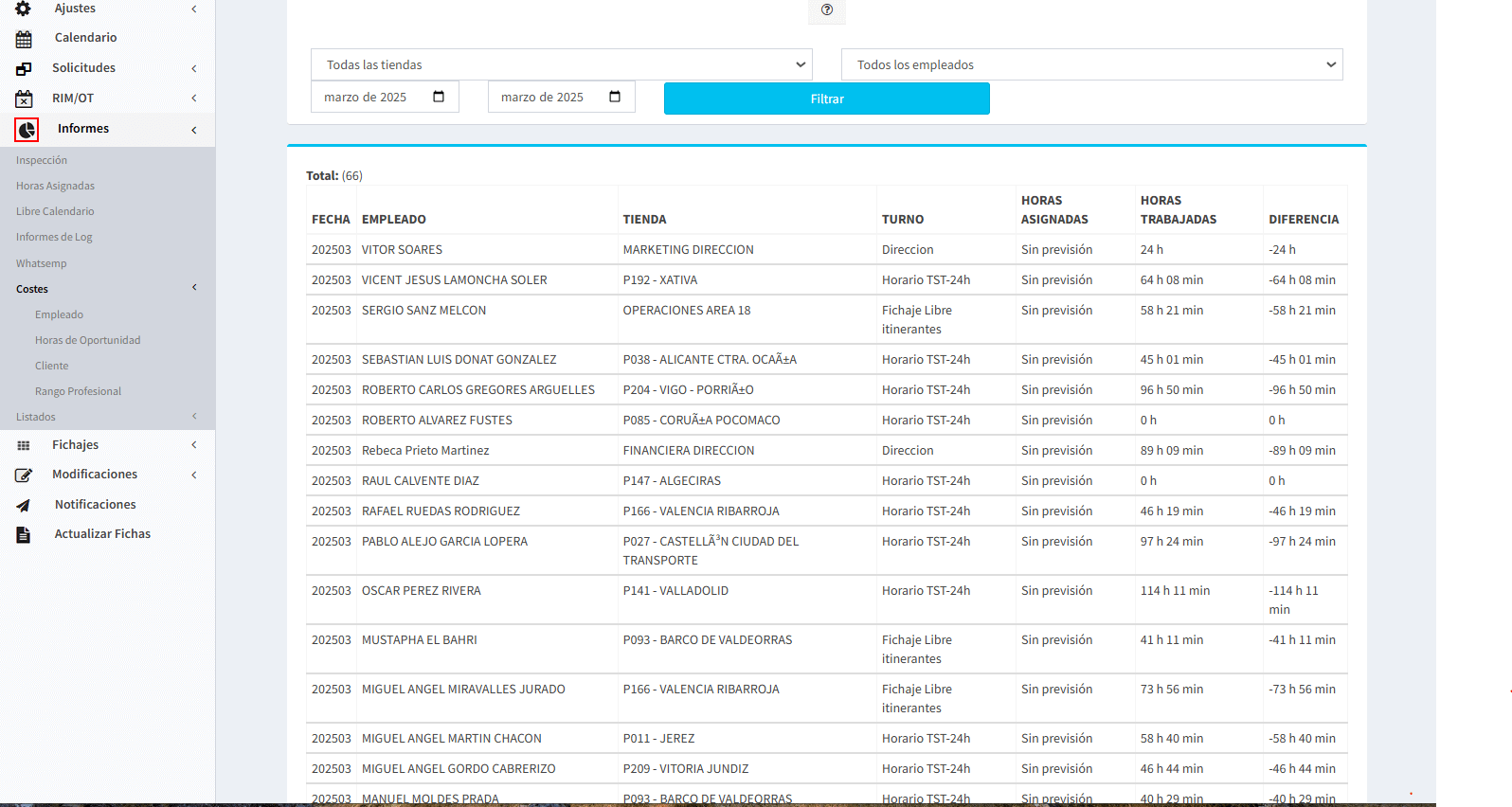Click the Actualizar Fichas document icon

(x=24, y=534)
